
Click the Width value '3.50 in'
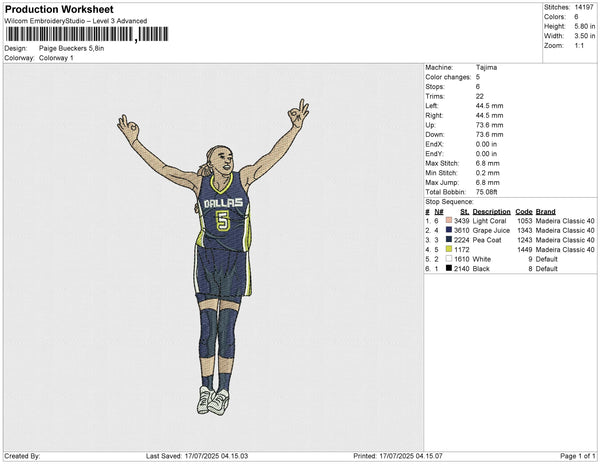tap(585, 36)
